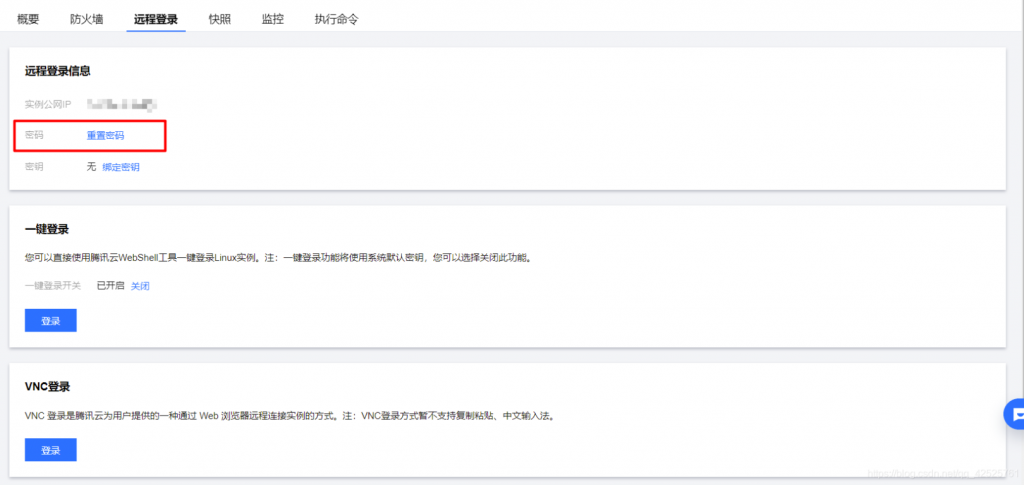1024x485 pixels.
Task: Click the 绑定密钥 link
Action: point(121,167)
